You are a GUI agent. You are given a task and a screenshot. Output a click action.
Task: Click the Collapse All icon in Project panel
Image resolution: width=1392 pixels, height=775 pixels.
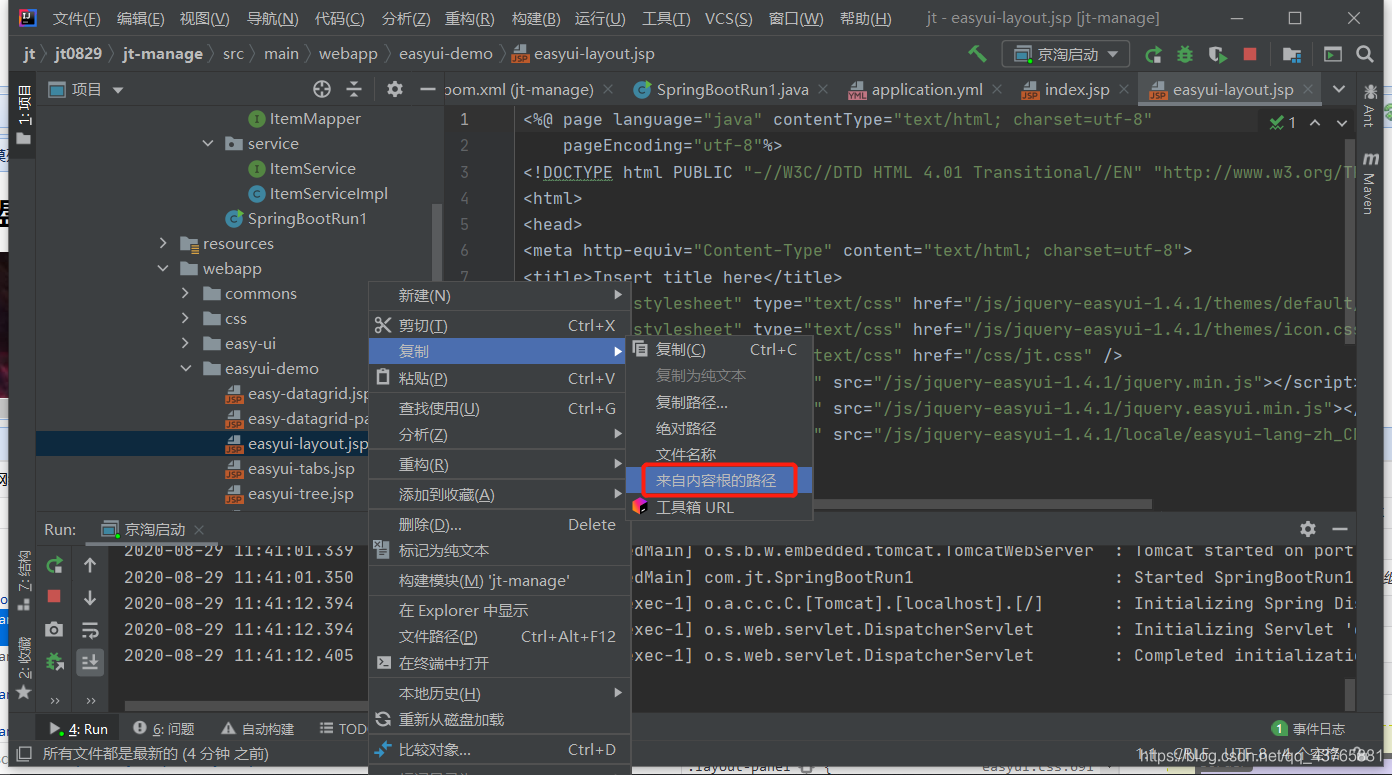coord(353,89)
